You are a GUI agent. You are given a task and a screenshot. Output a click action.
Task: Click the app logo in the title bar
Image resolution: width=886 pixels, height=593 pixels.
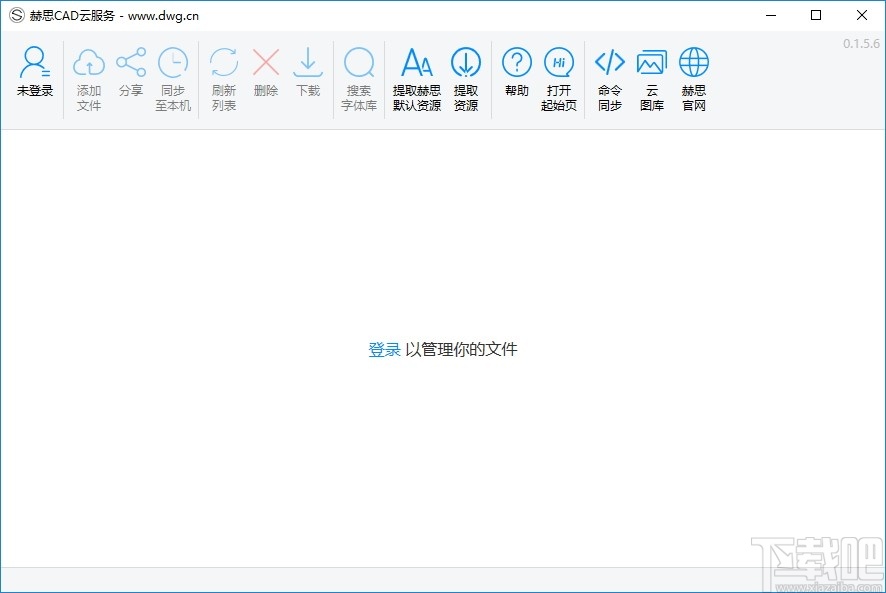click(16, 15)
